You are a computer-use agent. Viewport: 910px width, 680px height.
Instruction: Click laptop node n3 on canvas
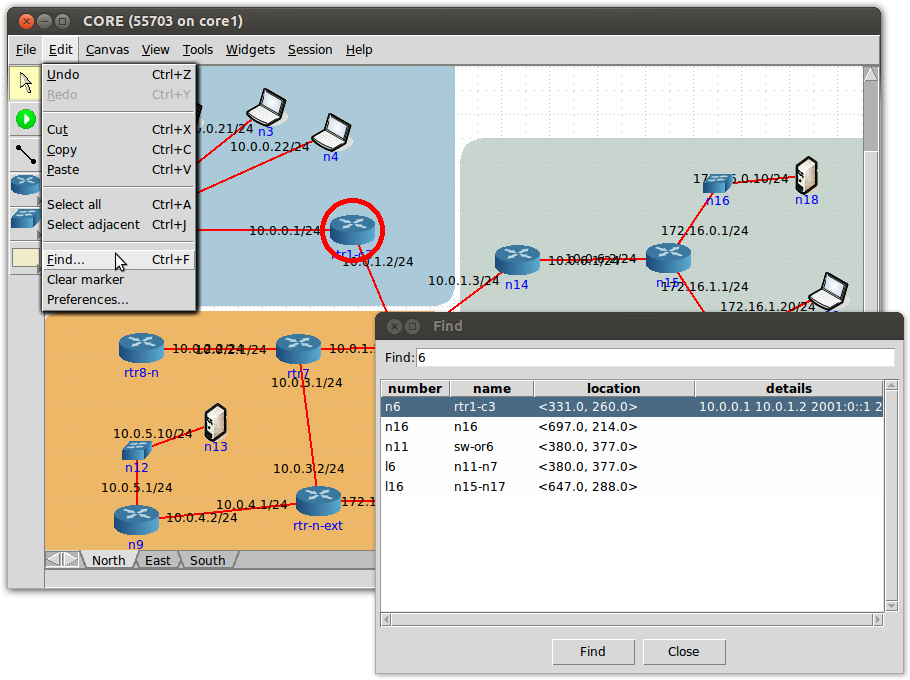coord(266,107)
